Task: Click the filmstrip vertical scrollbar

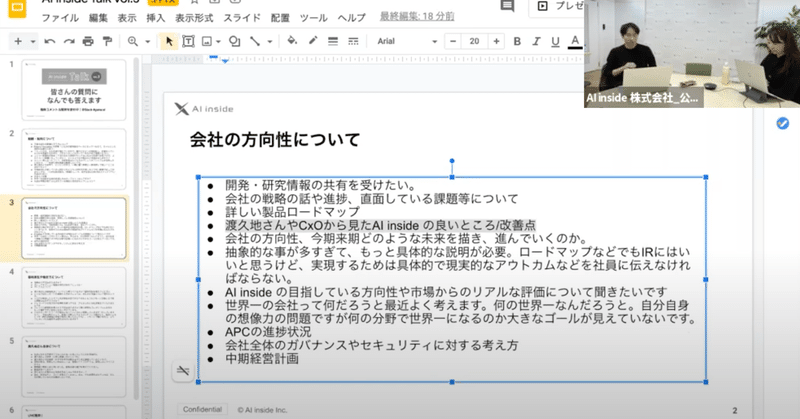Action: [x=136, y=229]
